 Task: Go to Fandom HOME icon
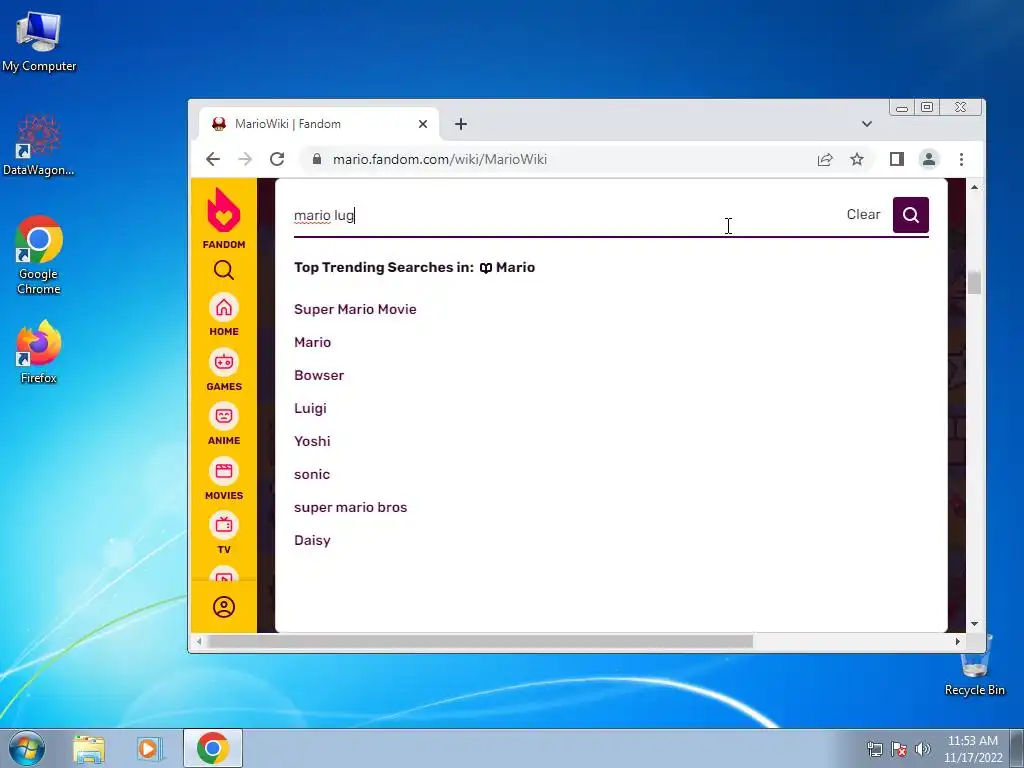coord(223,308)
